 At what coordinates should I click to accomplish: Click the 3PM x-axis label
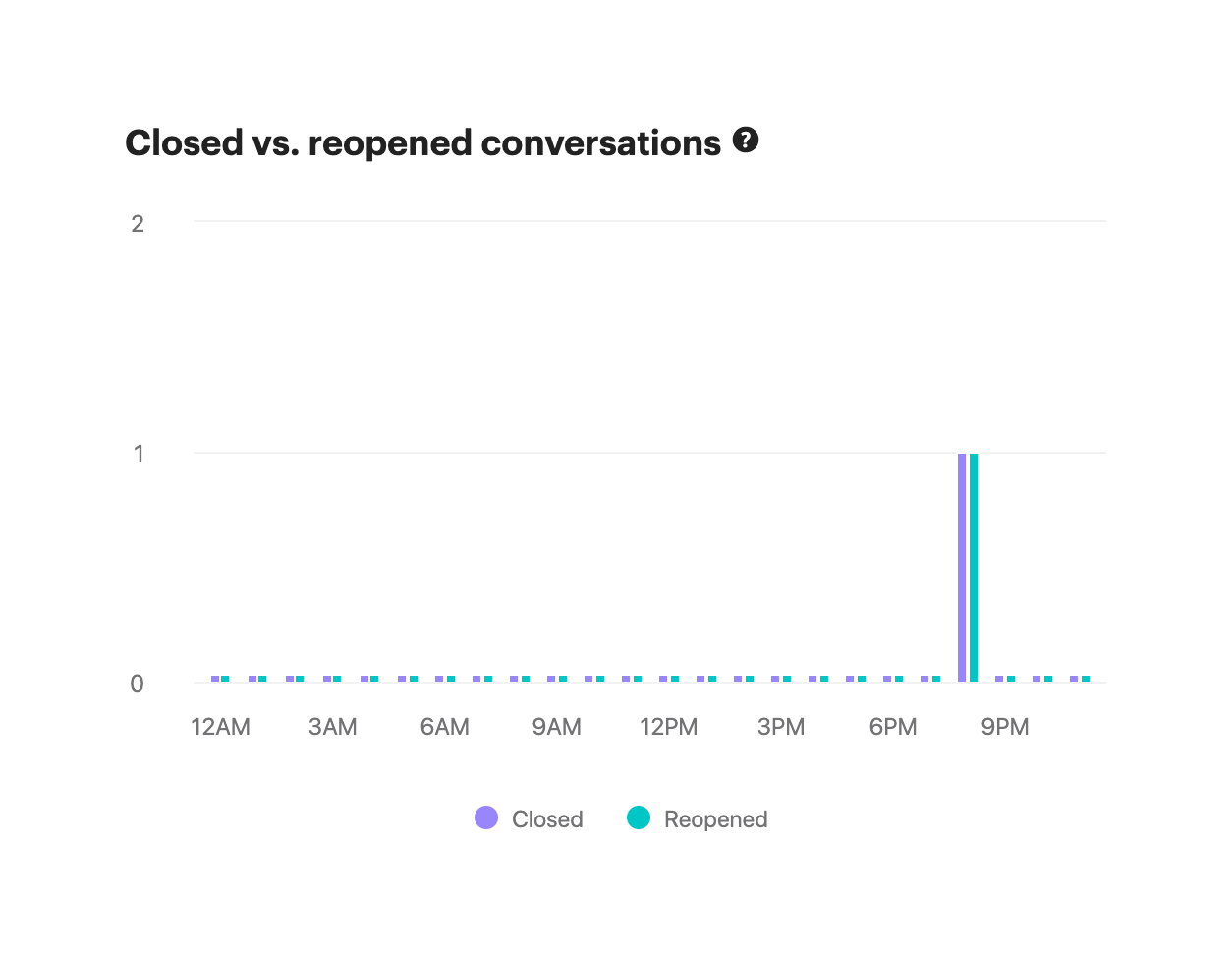(x=781, y=727)
